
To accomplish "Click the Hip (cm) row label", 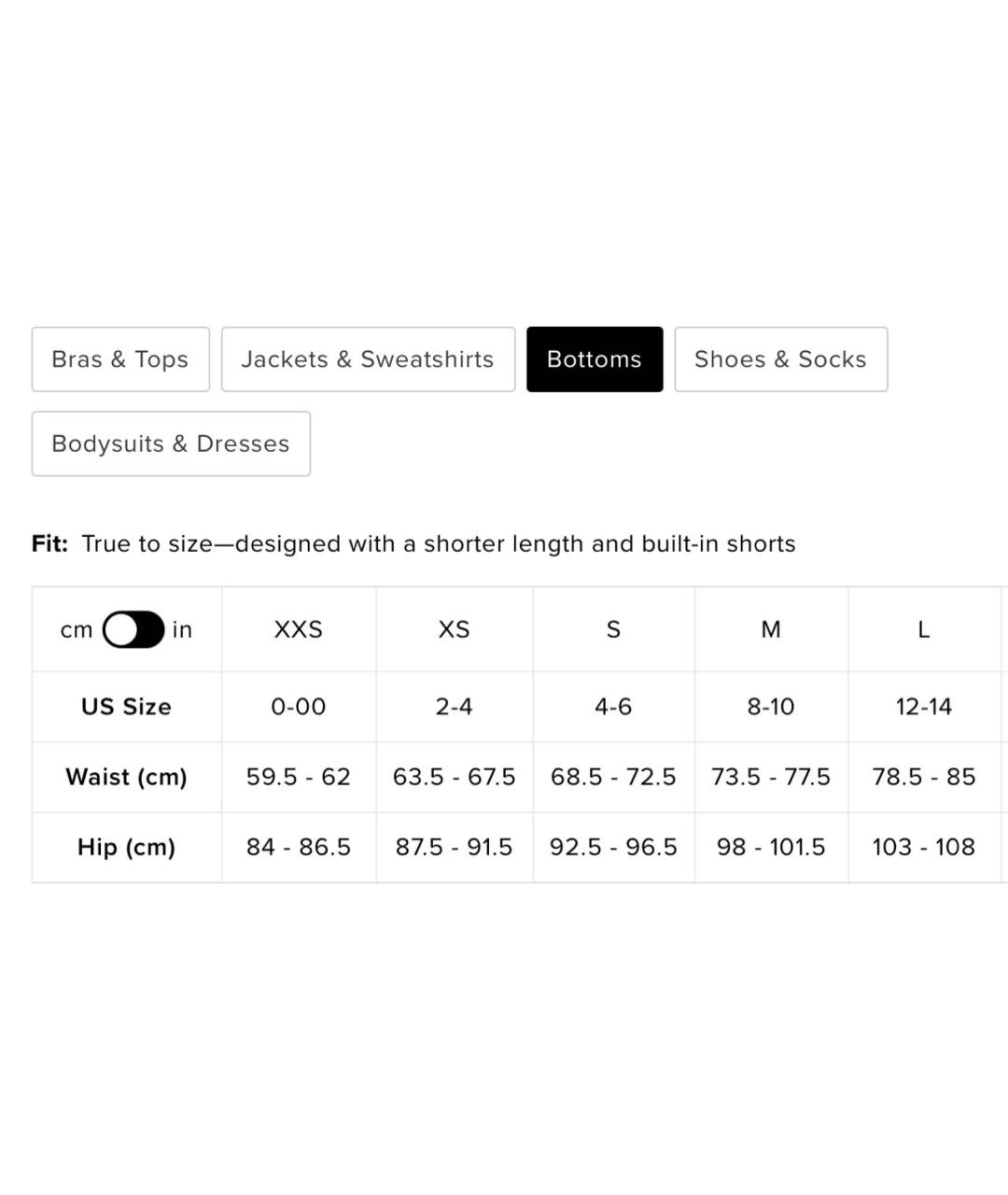I will 127,847.
